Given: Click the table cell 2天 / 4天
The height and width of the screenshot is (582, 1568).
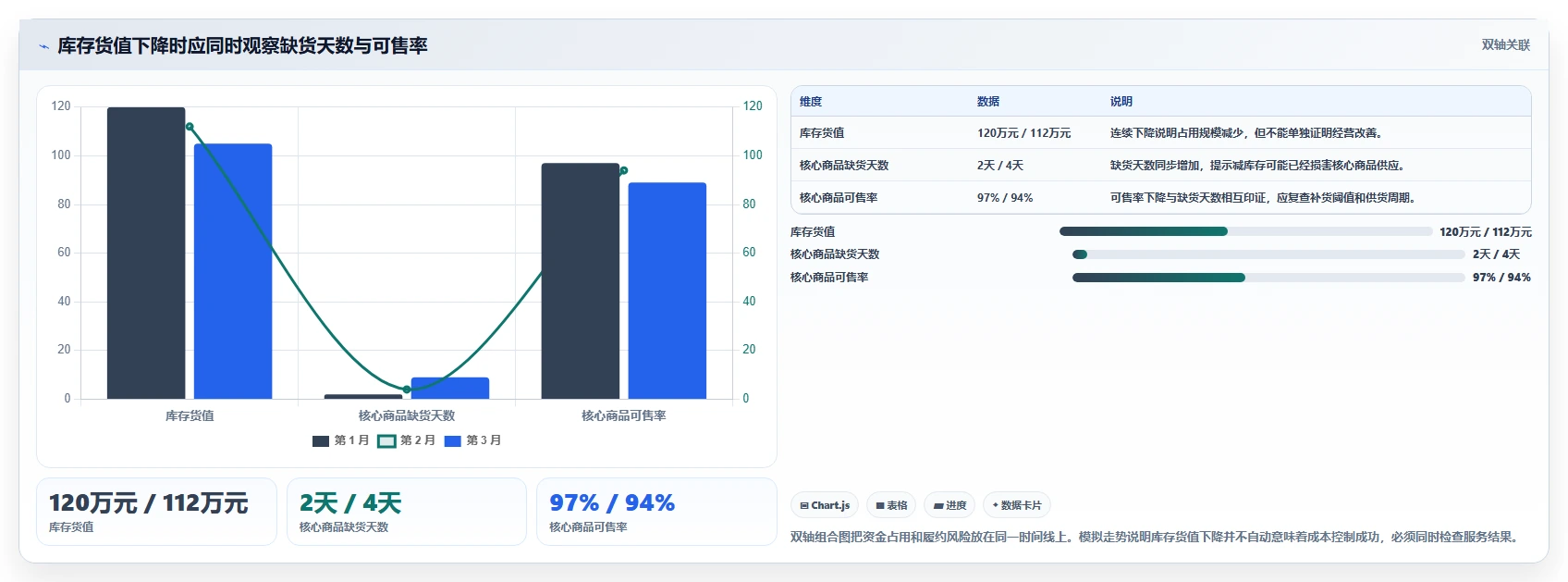Looking at the screenshot, I should 1000,166.
